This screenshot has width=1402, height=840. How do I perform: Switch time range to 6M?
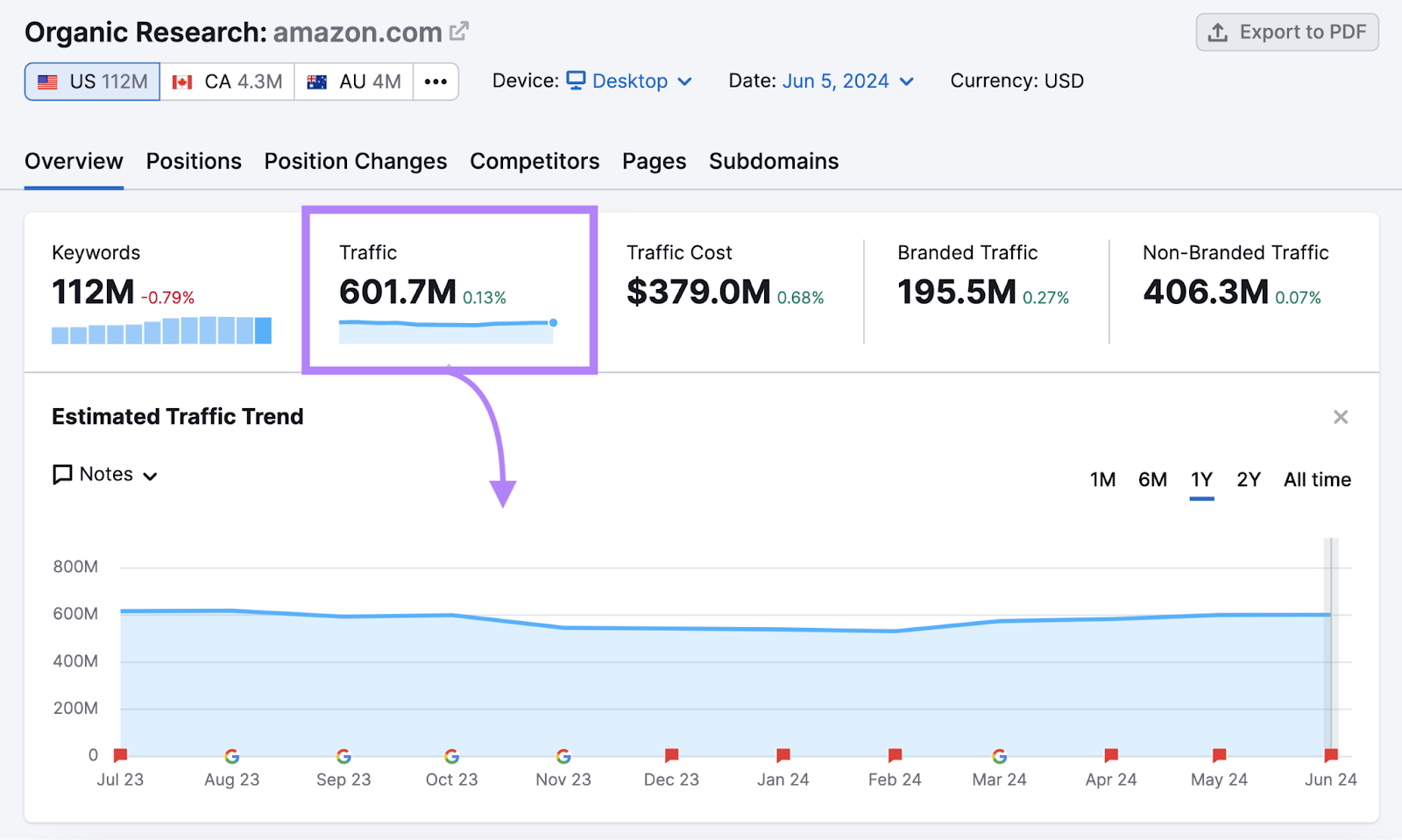(x=1152, y=480)
